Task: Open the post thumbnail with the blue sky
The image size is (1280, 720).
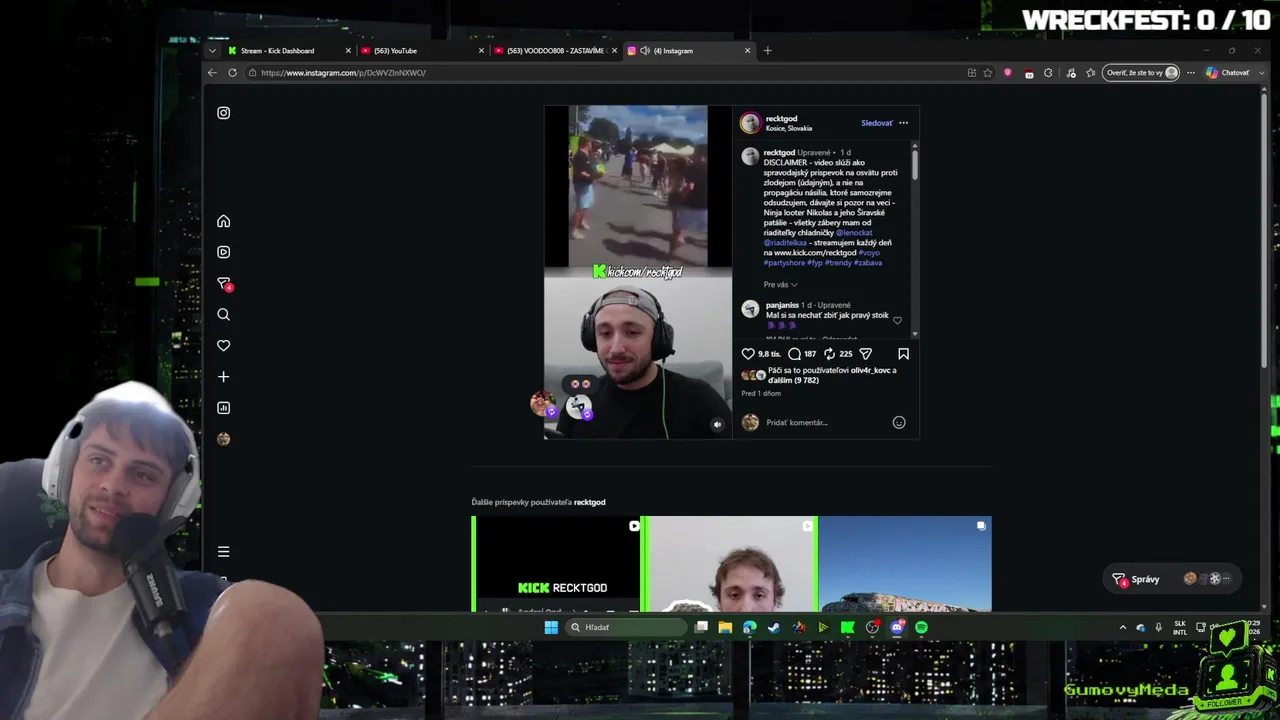Action: [x=905, y=564]
